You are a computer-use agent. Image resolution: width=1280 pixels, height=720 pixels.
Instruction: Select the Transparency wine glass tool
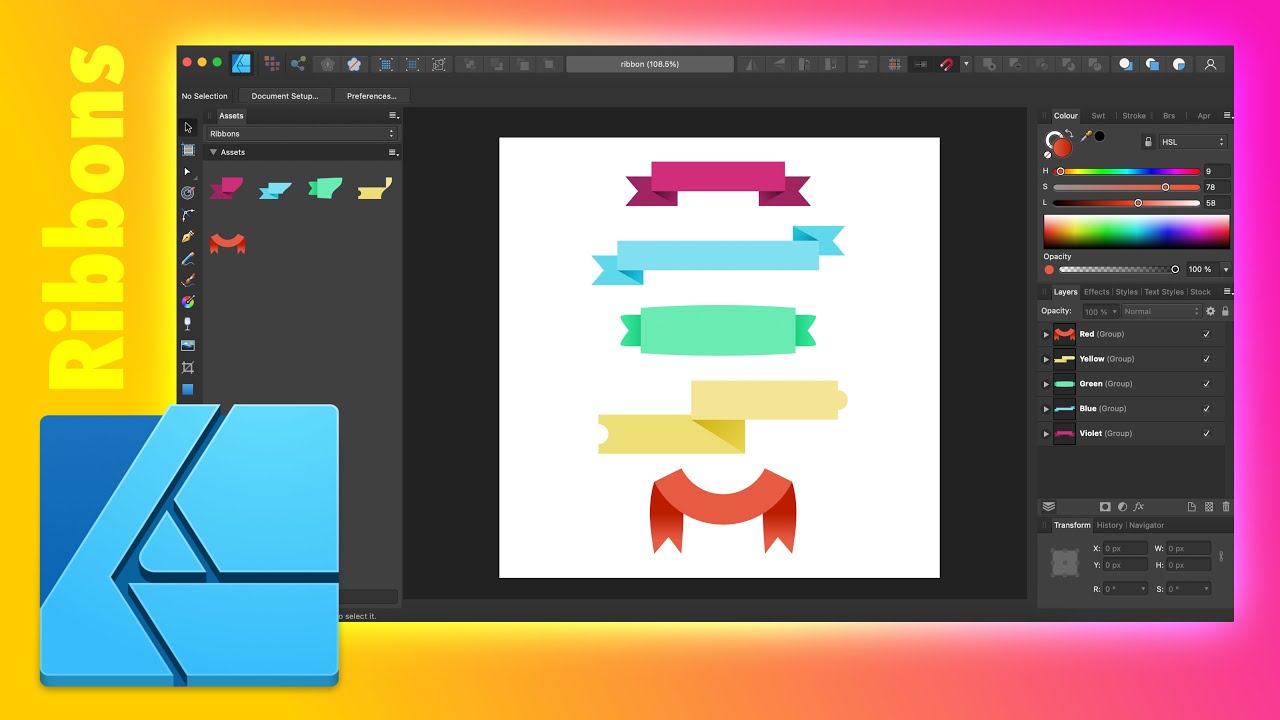(187, 324)
